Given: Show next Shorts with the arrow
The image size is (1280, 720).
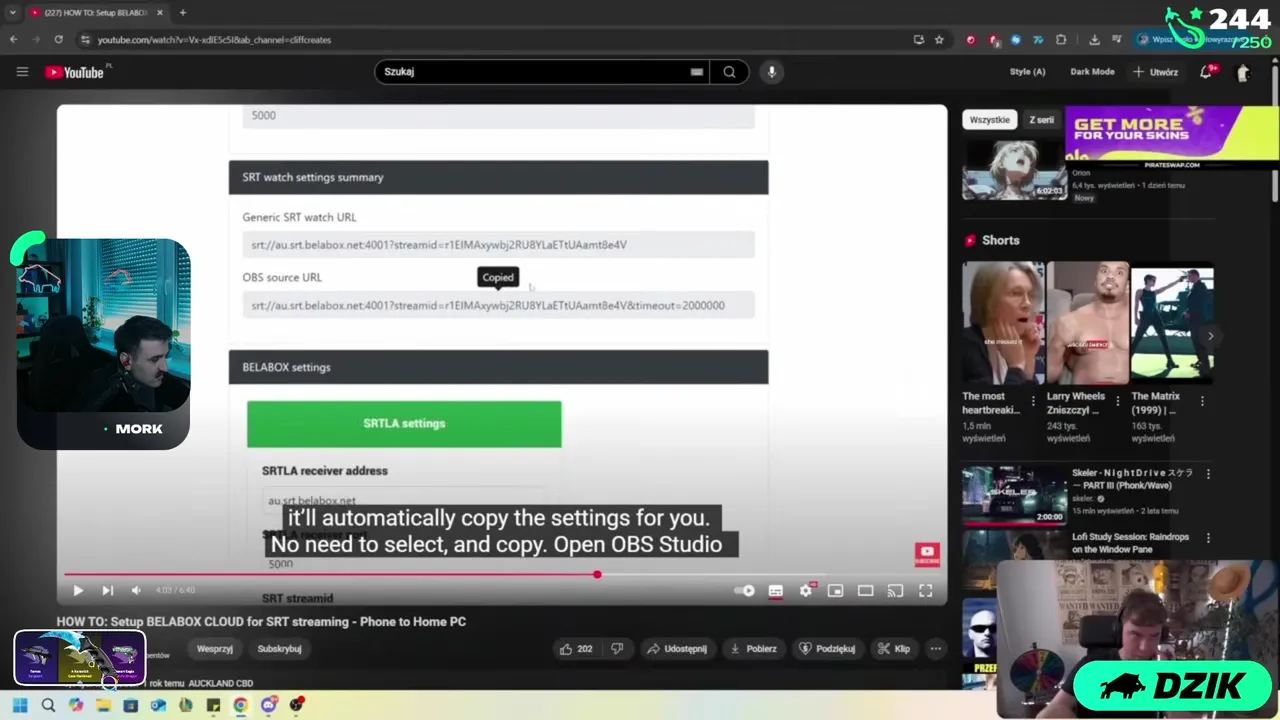Looking at the screenshot, I should [x=1210, y=336].
